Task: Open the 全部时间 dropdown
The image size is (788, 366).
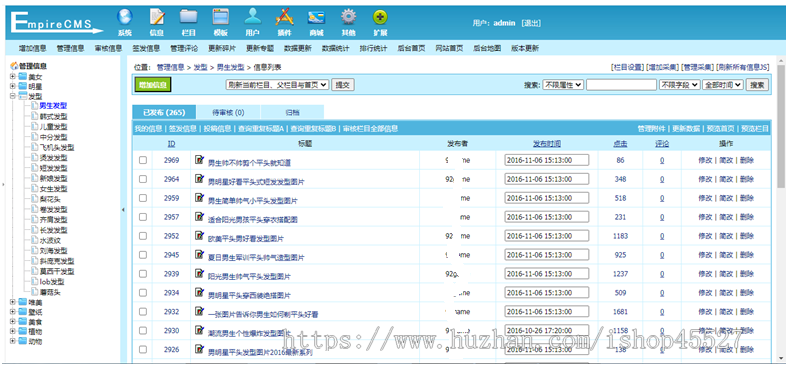Action: (723, 85)
